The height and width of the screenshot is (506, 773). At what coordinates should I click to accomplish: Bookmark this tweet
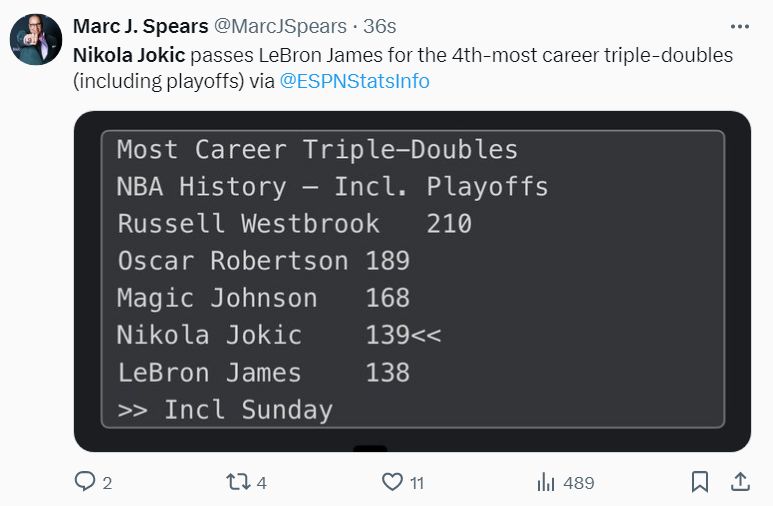700,482
